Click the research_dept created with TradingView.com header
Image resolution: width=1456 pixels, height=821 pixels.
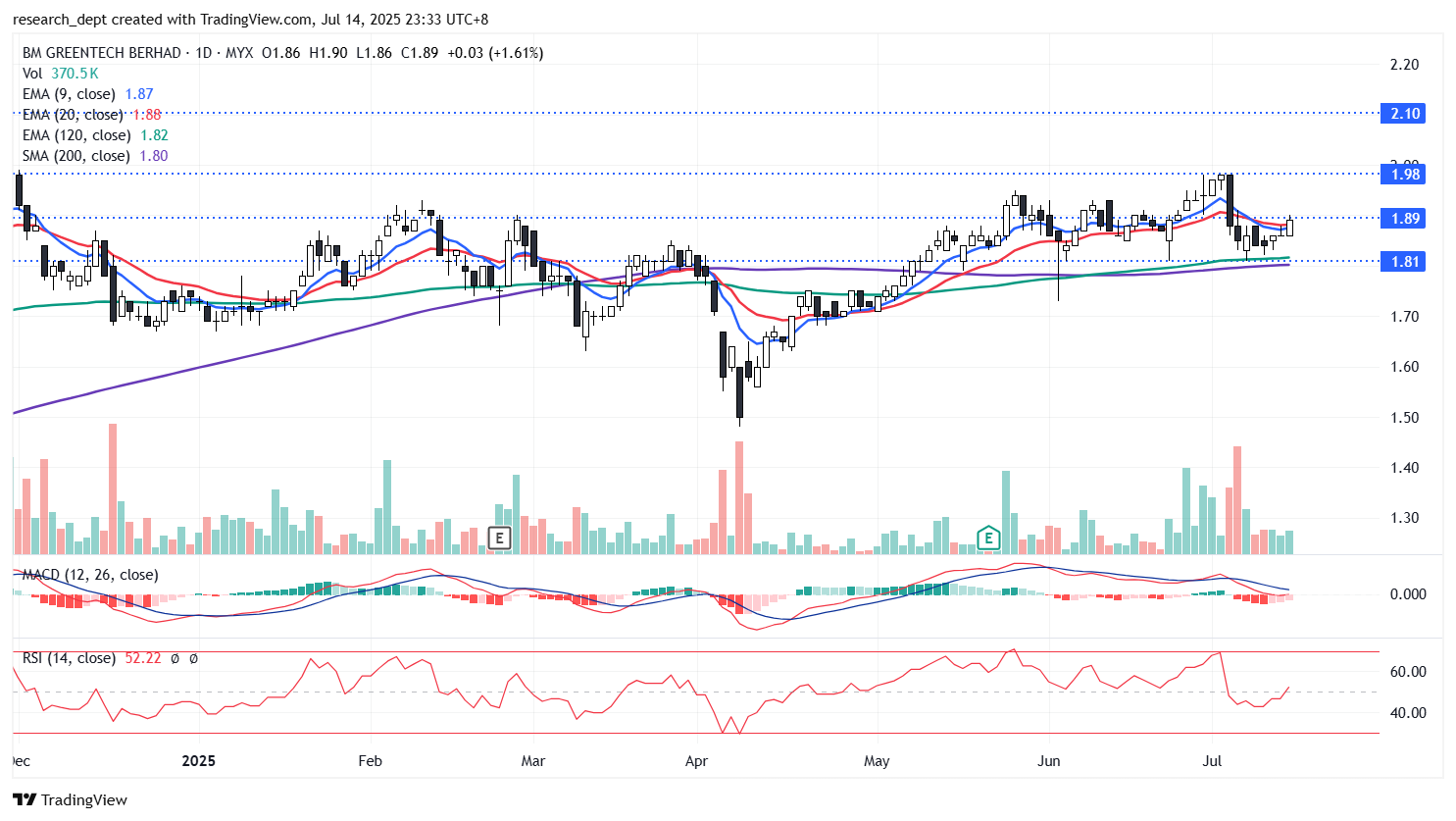tap(251, 19)
